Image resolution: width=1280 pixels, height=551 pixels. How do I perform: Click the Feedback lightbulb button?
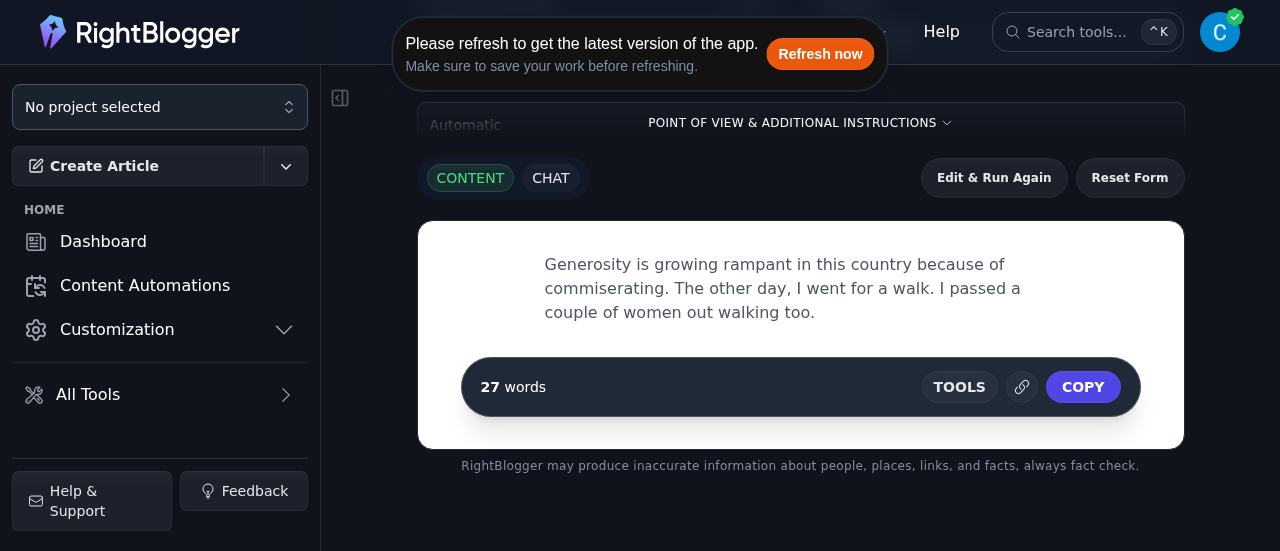pyautogui.click(x=244, y=491)
